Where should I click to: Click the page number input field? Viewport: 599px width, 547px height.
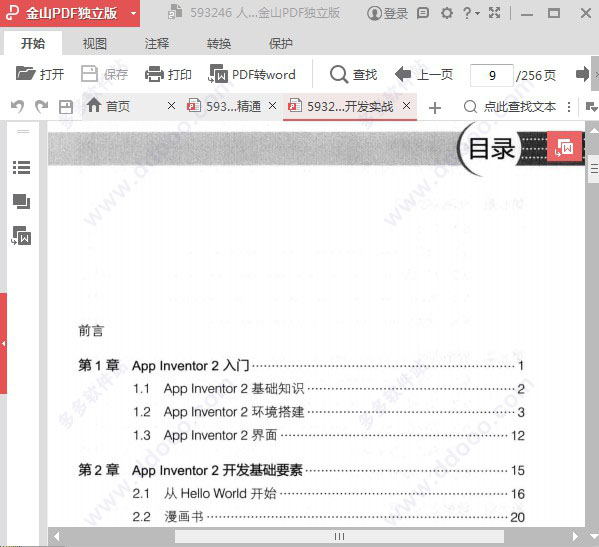492,75
